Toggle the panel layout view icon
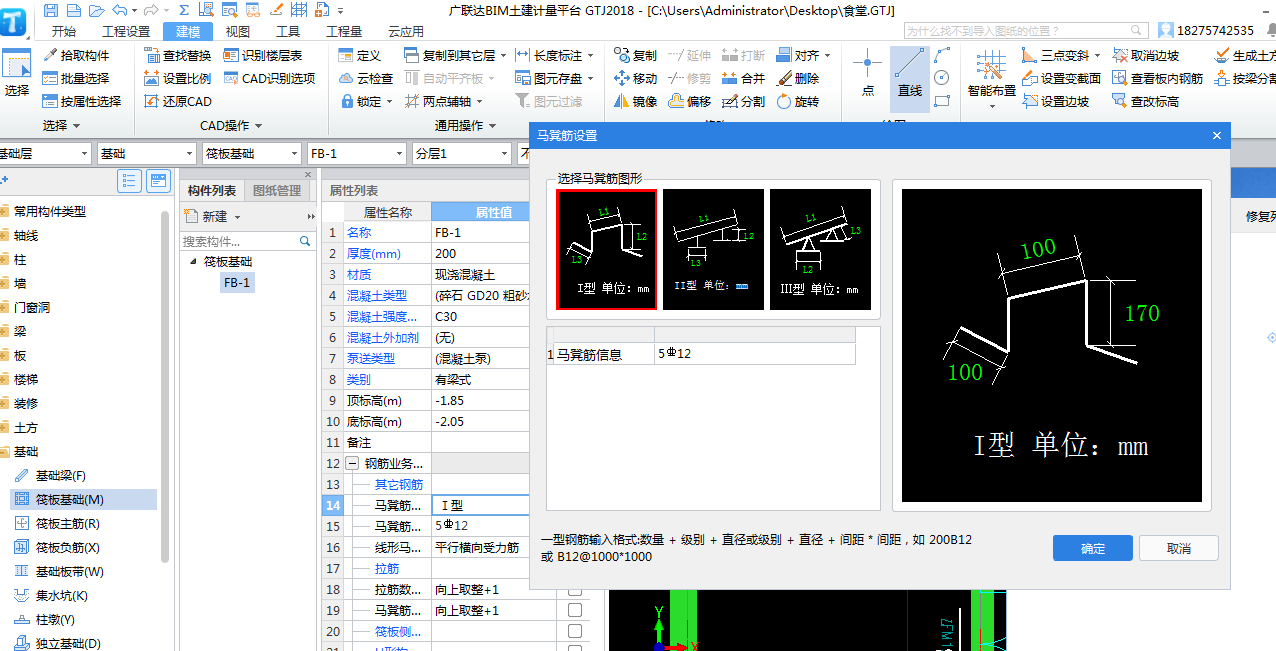1276x651 pixels. [x=159, y=181]
